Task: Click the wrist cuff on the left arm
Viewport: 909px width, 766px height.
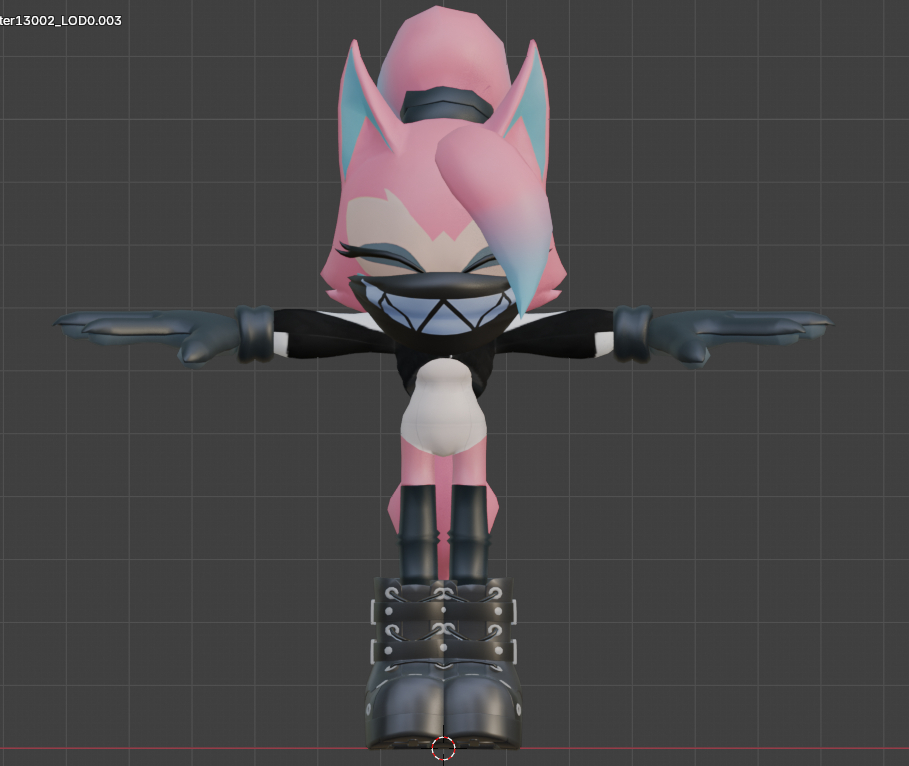Action: [x=256, y=334]
